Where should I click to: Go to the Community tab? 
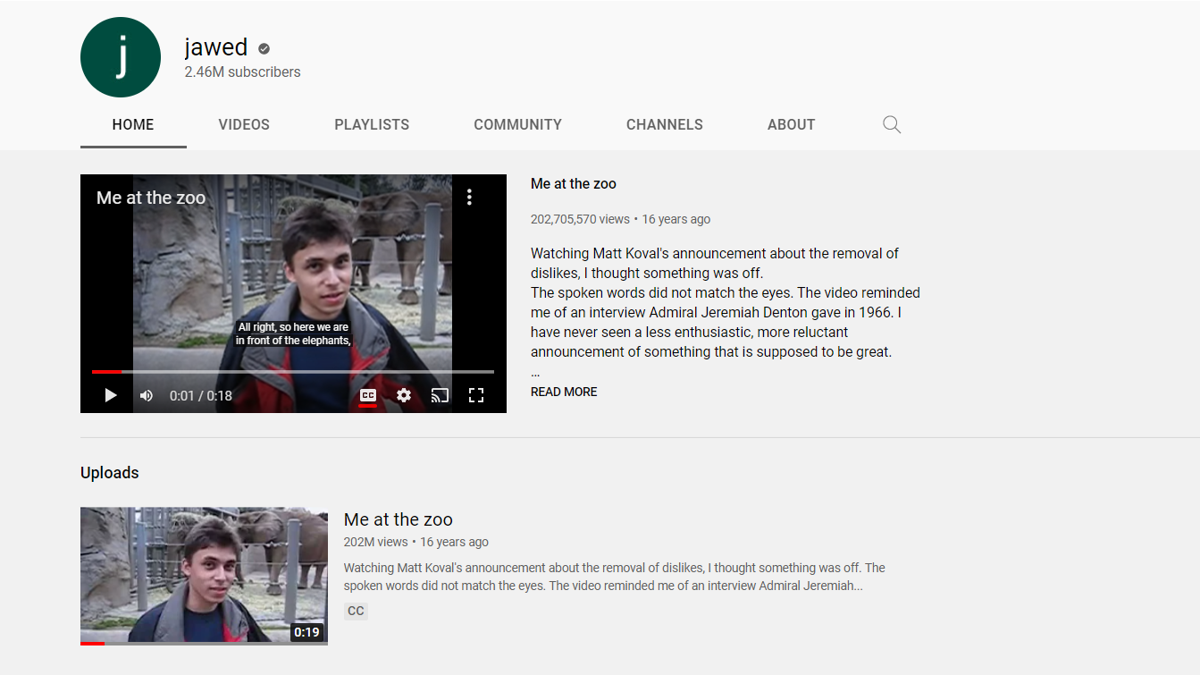click(517, 125)
